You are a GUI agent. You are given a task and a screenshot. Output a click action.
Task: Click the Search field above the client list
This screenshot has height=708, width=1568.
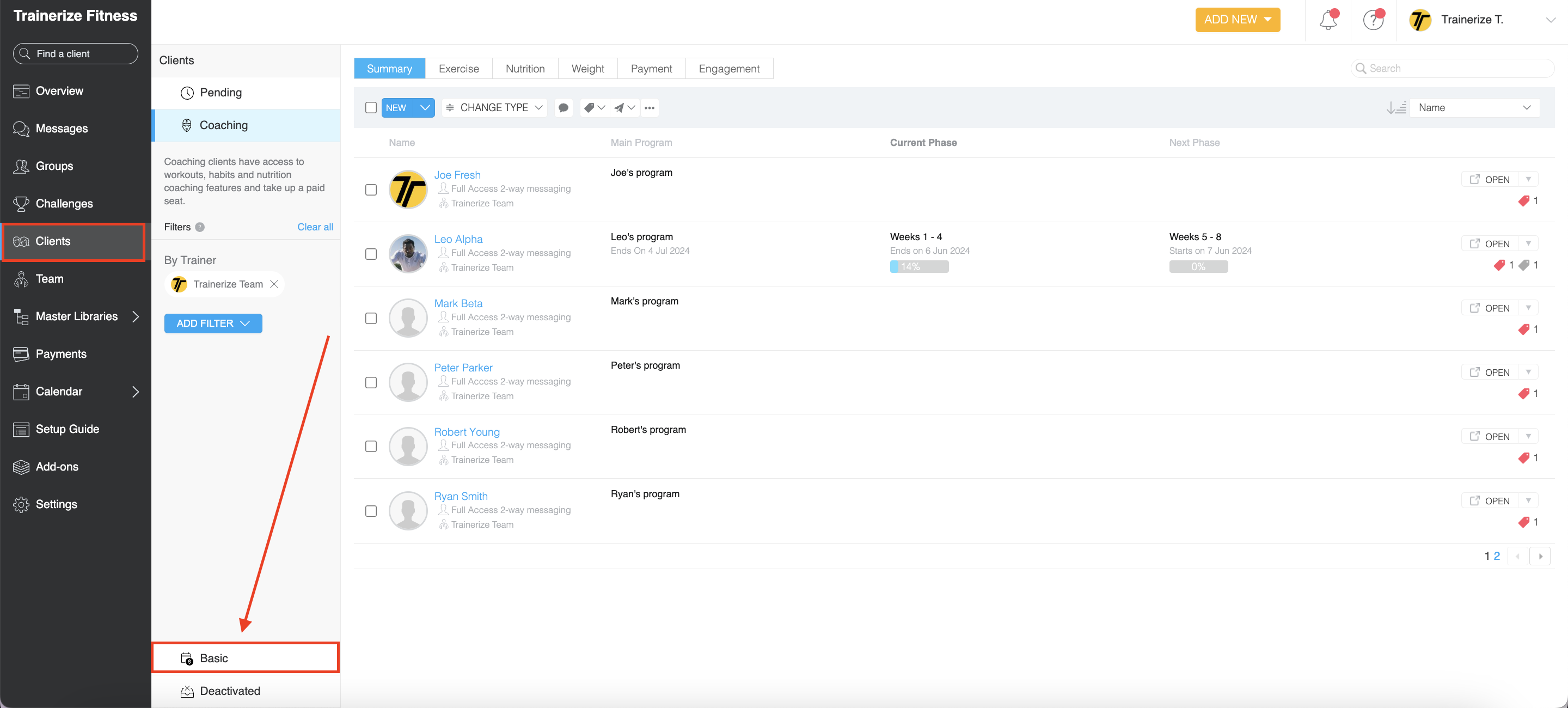tap(1451, 68)
